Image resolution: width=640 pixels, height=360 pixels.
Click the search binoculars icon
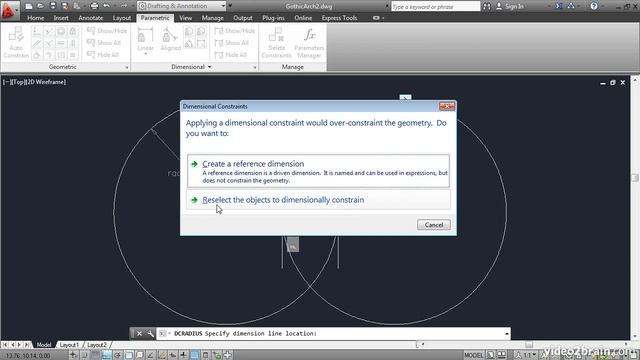point(487,6)
